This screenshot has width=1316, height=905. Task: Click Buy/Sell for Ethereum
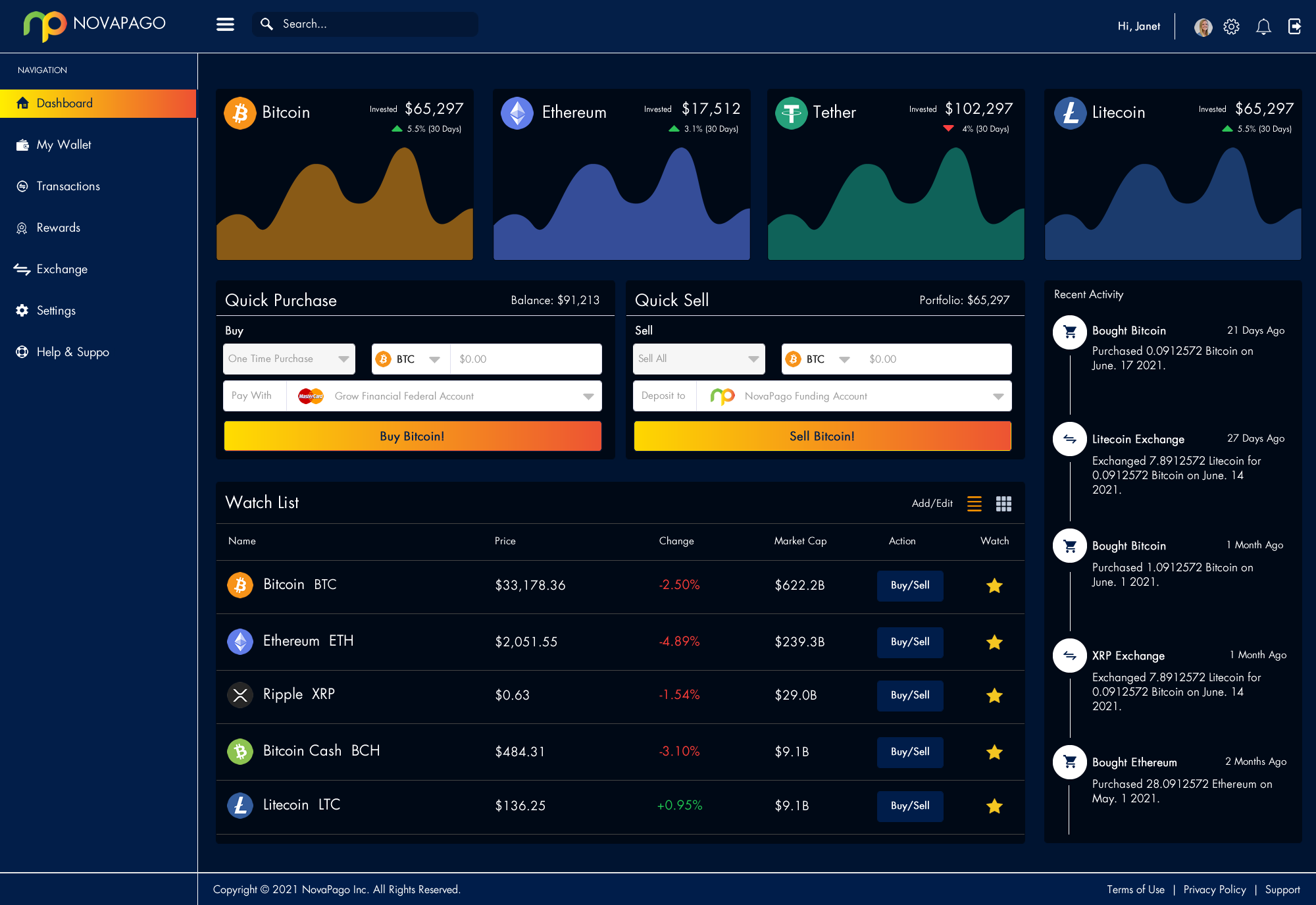point(910,642)
